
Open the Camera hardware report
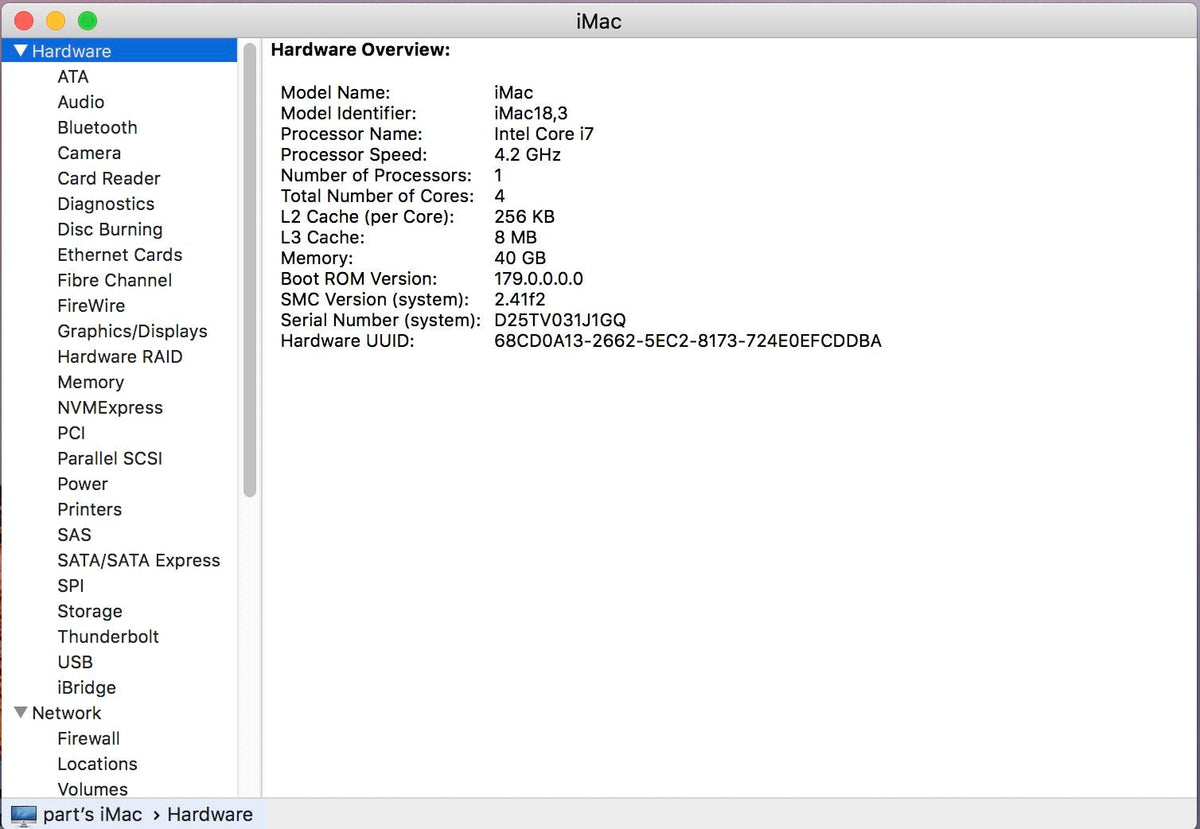pyautogui.click(x=89, y=153)
